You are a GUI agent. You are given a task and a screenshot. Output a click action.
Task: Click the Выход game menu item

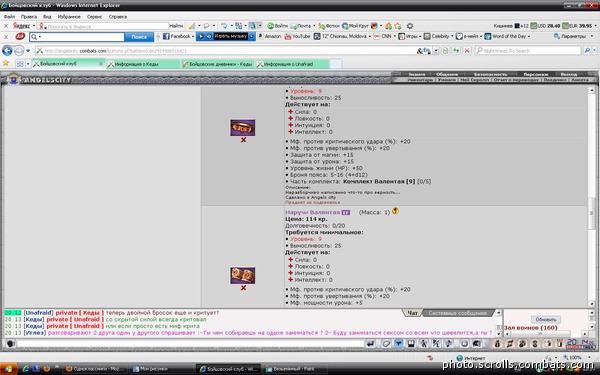coord(569,74)
